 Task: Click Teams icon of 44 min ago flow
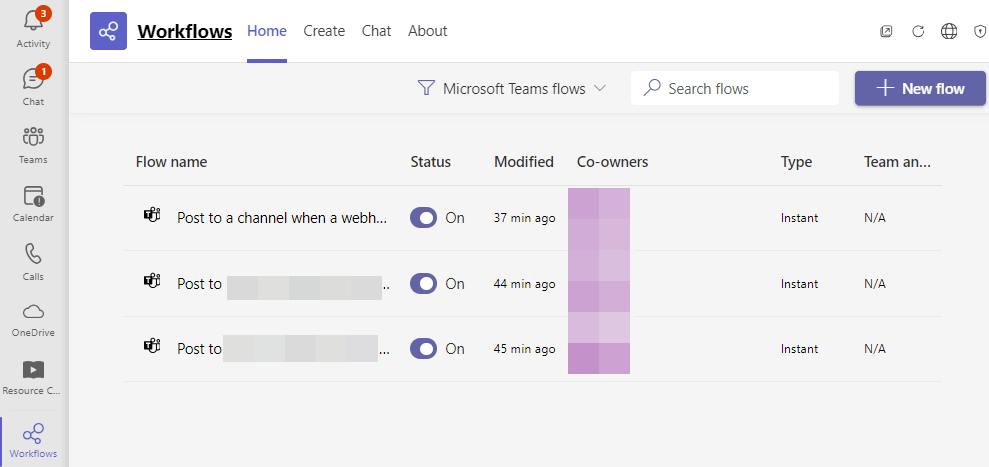[x=152, y=280]
